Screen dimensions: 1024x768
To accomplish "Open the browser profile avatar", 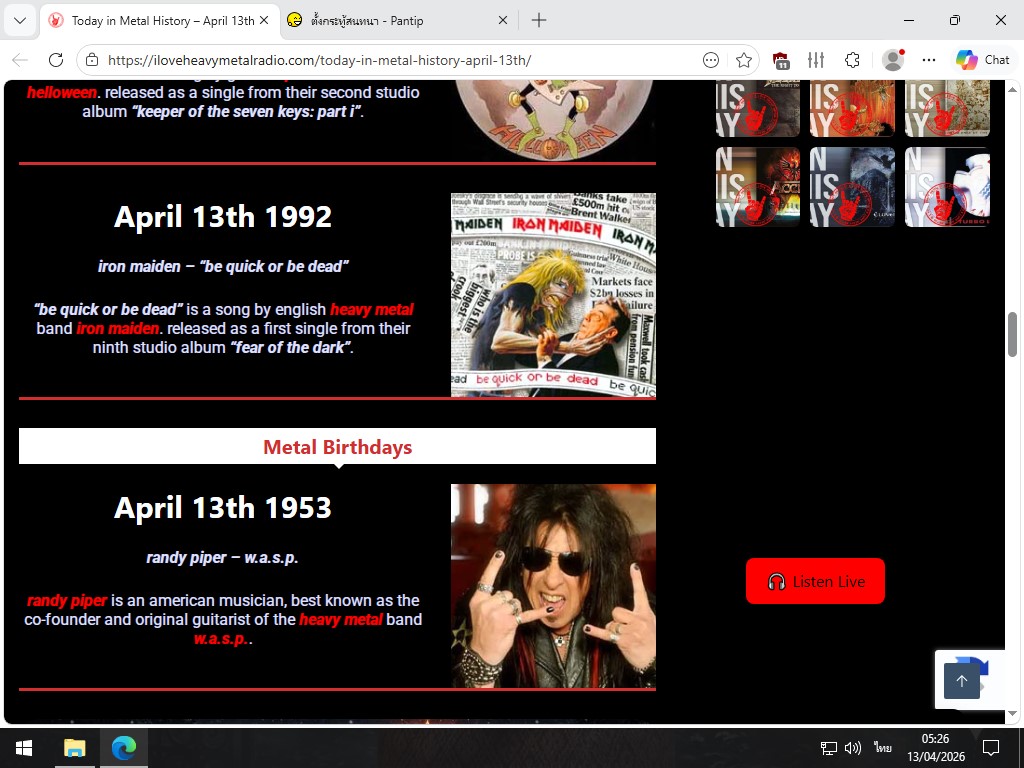I will click(x=893, y=60).
